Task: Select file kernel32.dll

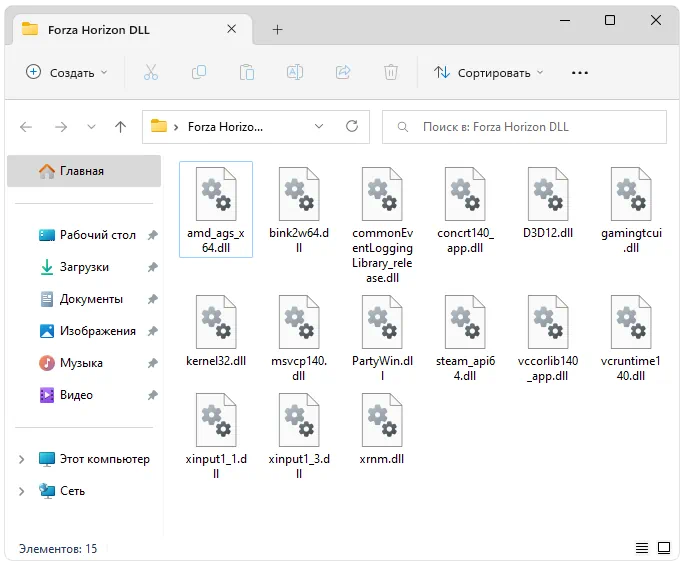Action: (x=216, y=331)
